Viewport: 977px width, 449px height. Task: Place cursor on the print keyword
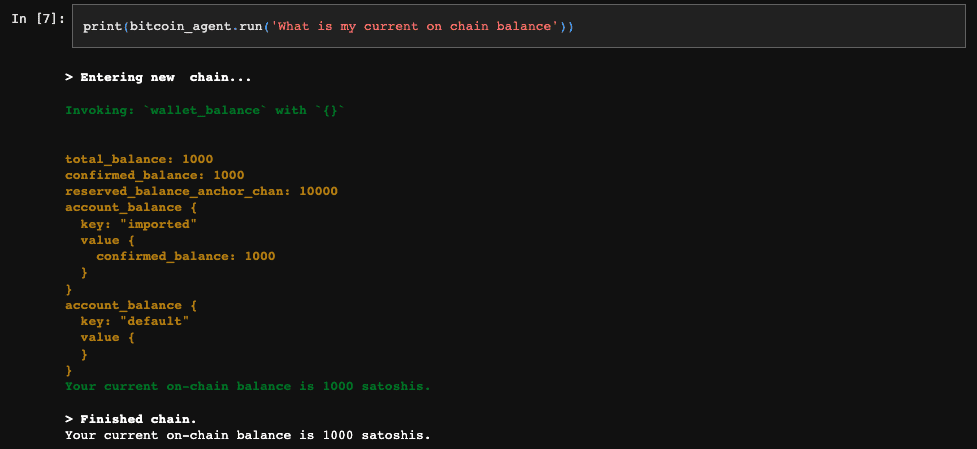(103, 27)
